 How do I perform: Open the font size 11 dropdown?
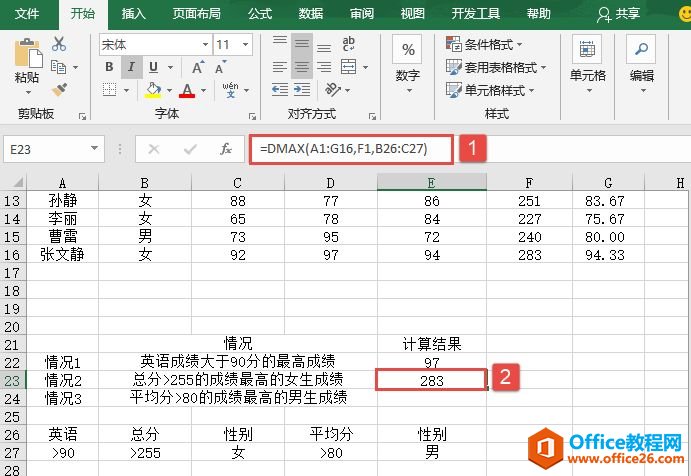coord(245,44)
